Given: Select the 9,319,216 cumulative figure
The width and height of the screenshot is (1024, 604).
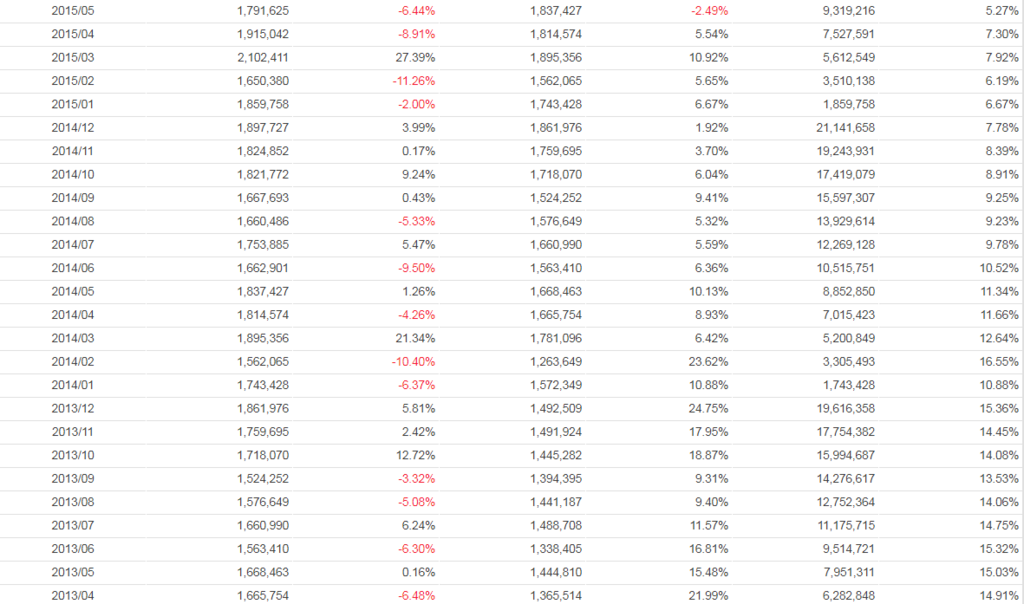Looking at the screenshot, I should point(851,10).
